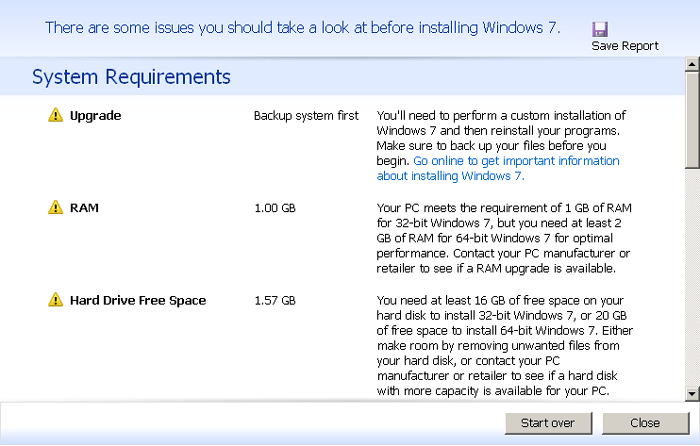Click the Upgrade requirement label
The image size is (700, 446).
(x=95, y=116)
